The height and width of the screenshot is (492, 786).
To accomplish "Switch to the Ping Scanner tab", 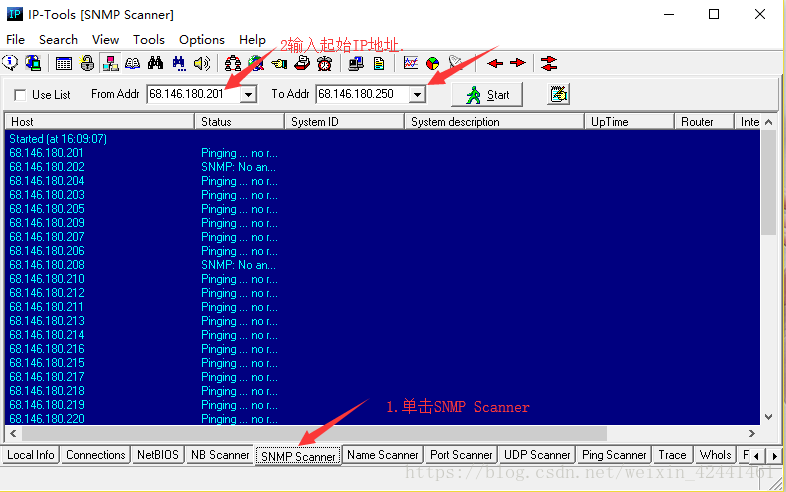I will 614,455.
